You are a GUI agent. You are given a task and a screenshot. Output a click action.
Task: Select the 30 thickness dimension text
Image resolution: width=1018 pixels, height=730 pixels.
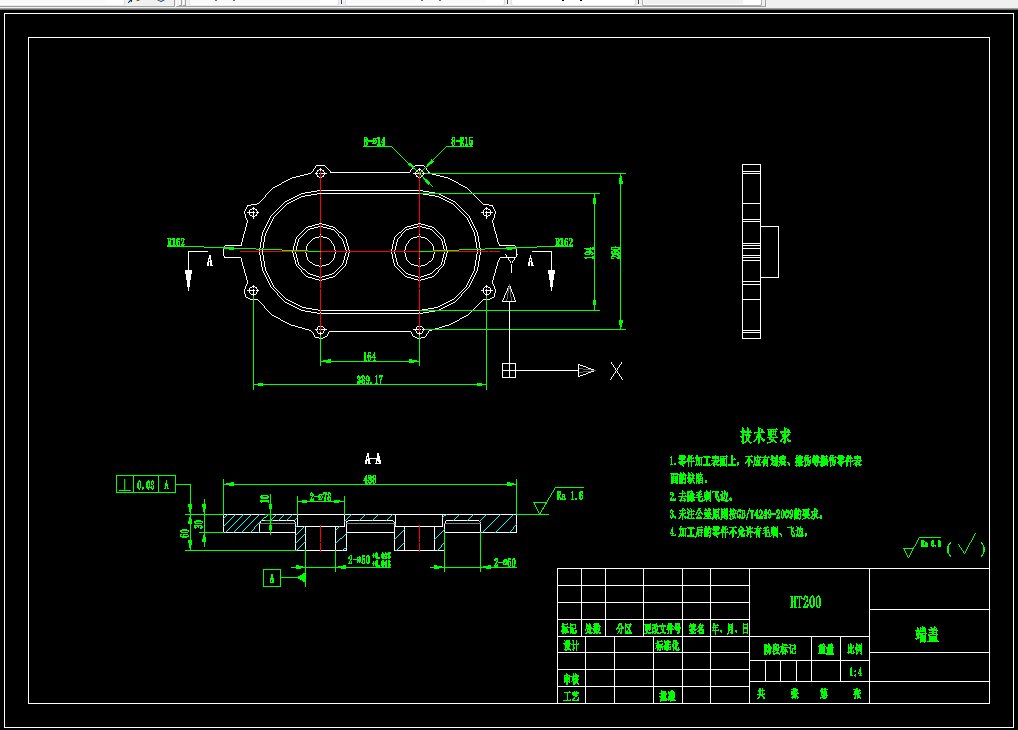coord(199,523)
